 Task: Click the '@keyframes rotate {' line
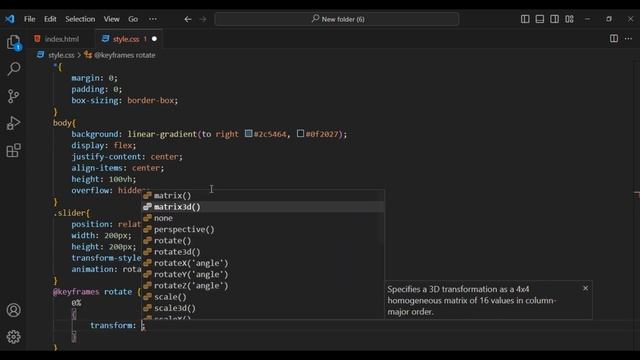pos(97,292)
